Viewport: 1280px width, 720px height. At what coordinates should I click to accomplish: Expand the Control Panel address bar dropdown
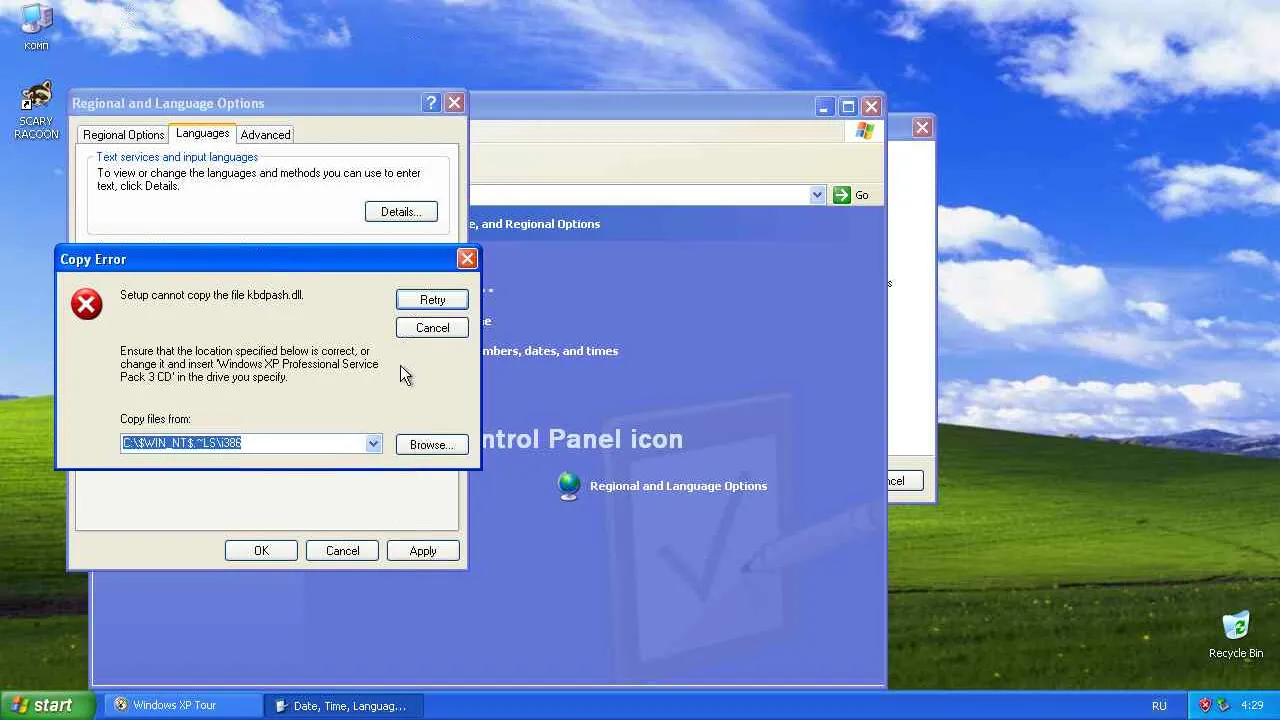[817, 195]
